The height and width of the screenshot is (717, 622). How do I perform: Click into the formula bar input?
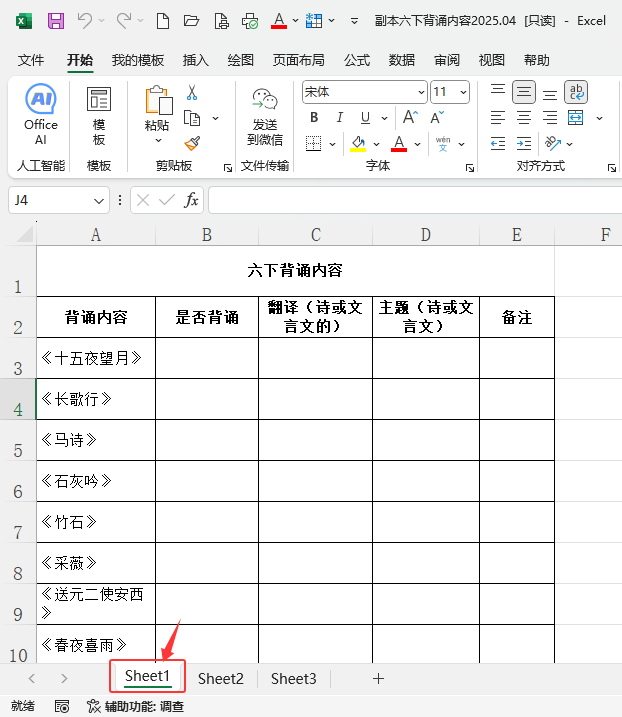[x=415, y=200]
